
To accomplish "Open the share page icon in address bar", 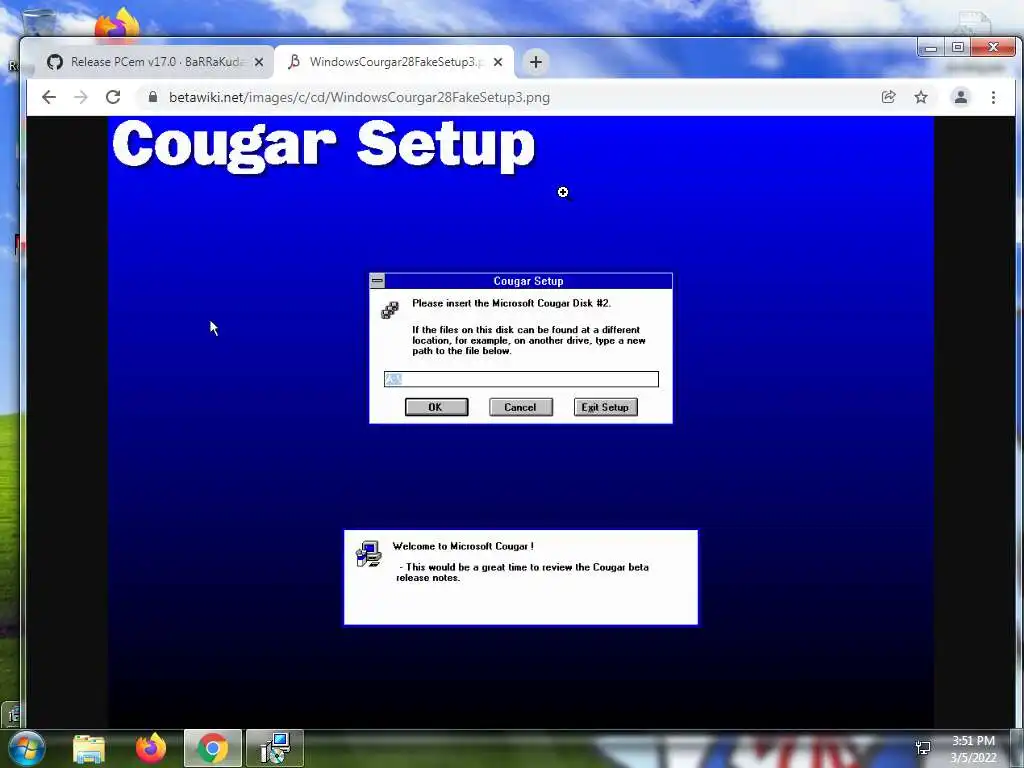I will coord(888,97).
